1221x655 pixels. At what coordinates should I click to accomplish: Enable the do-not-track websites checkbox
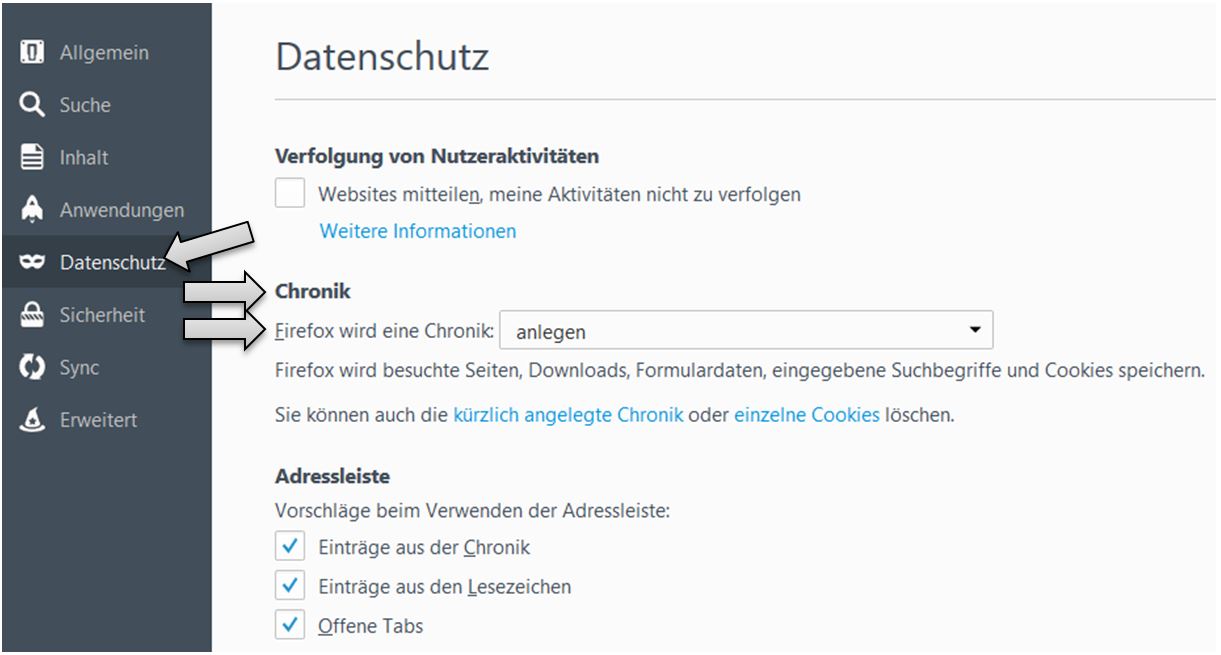[x=290, y=194]
